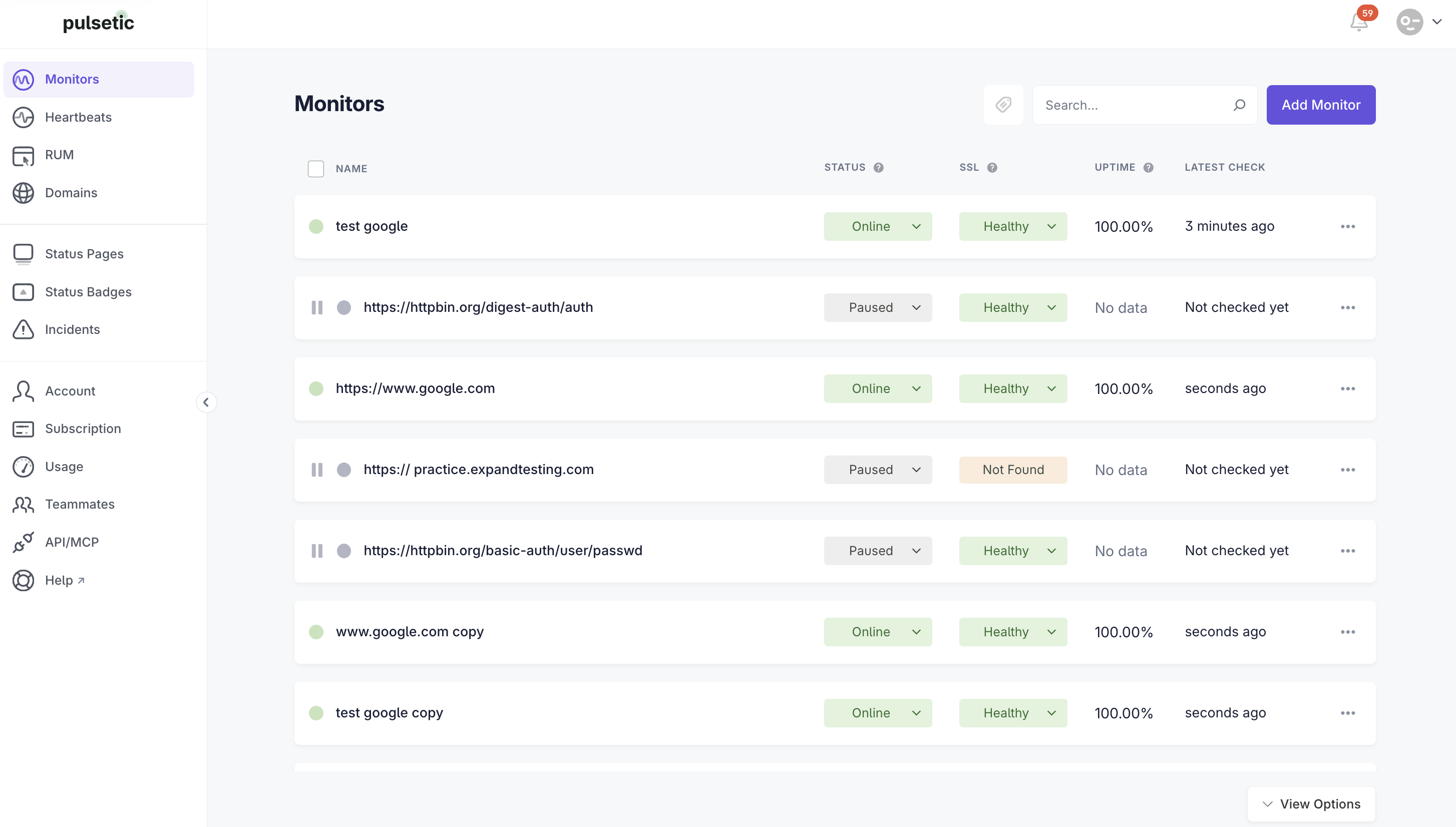Image resolution: width=1456 pixels, height=827 pixels.
Task: Expand Healthy SSL dropdown for www.google.com copy
Action: point(1013,632)
